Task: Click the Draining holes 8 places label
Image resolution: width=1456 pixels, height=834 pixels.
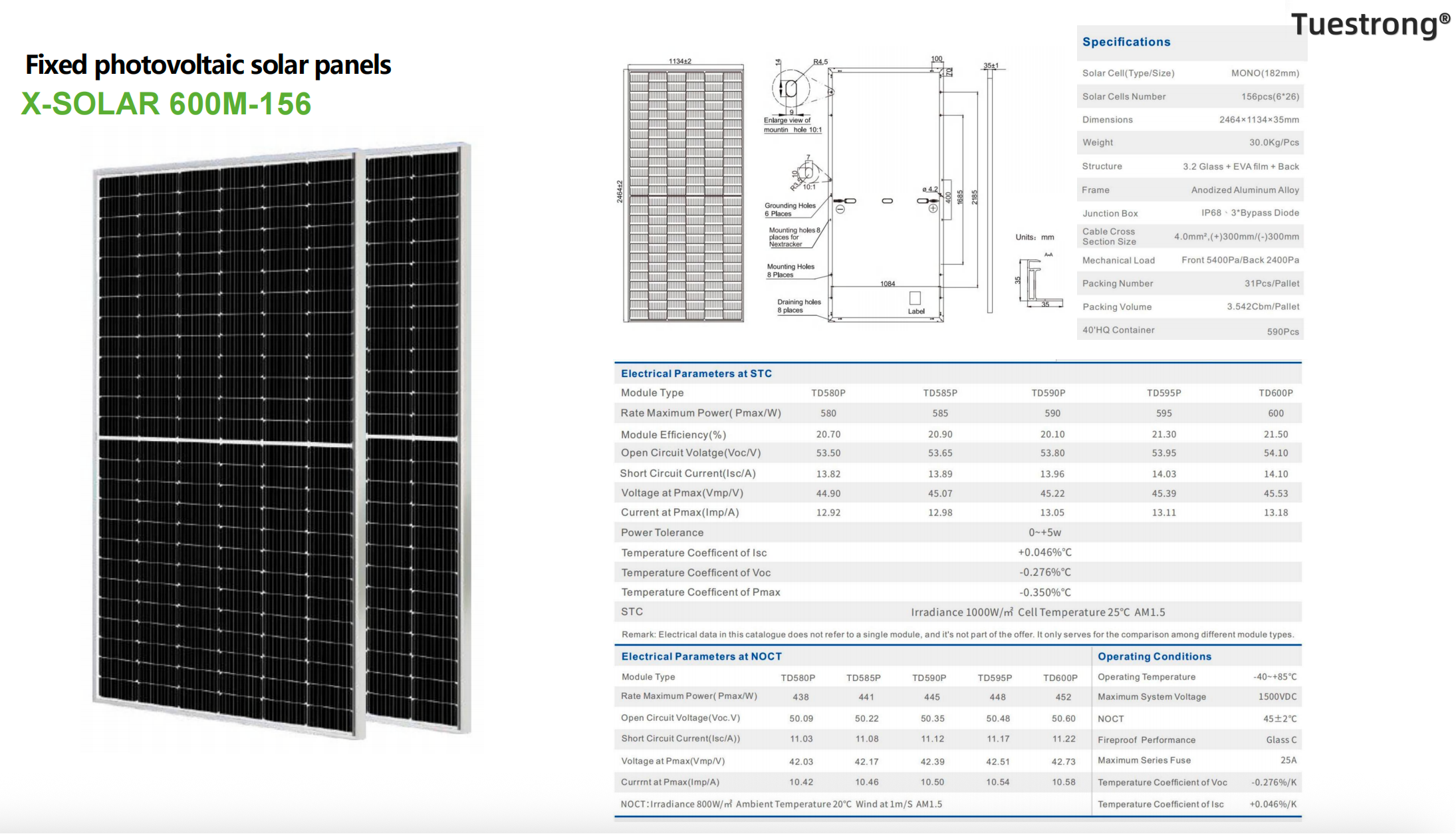Action: coord(799,306)
